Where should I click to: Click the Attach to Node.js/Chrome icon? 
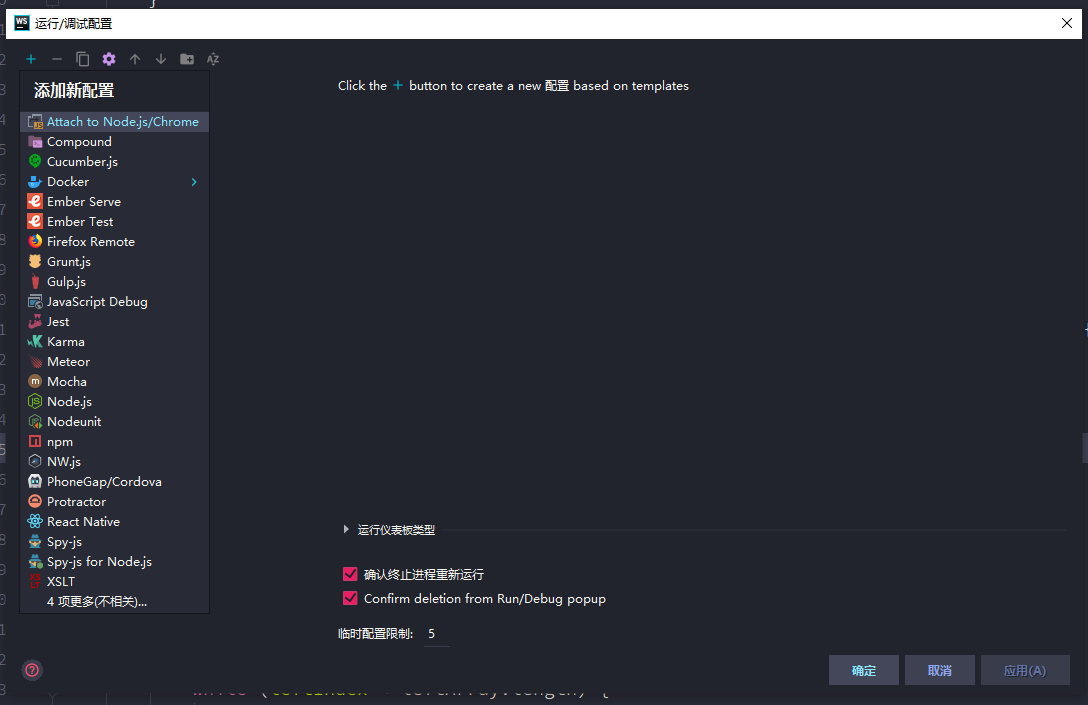tap(35, 121)
